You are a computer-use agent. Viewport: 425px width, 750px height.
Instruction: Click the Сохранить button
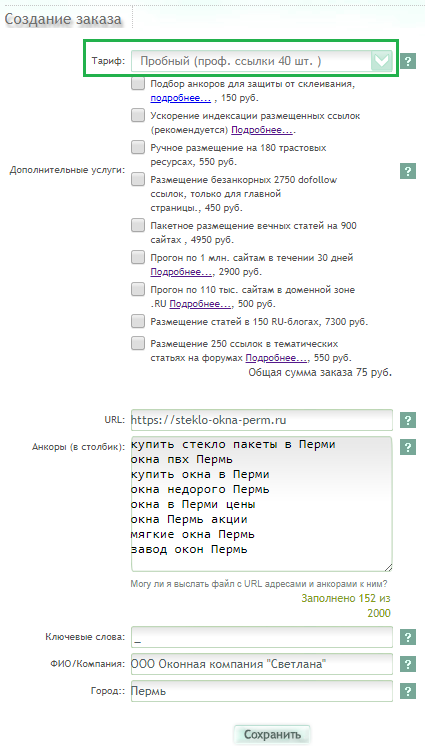pos(272,734)
